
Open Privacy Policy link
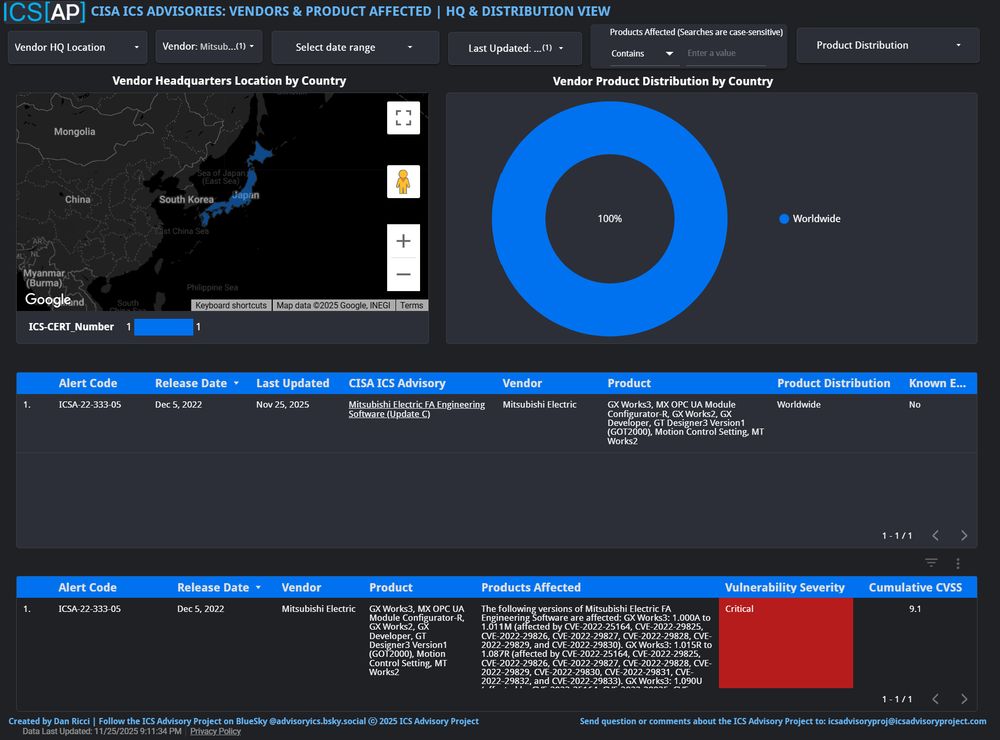click(x=216, y=732)
